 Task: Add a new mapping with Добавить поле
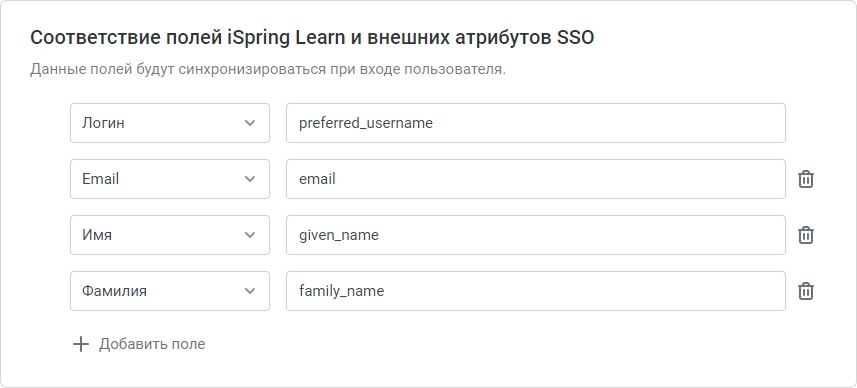click(x=152, y=344)
